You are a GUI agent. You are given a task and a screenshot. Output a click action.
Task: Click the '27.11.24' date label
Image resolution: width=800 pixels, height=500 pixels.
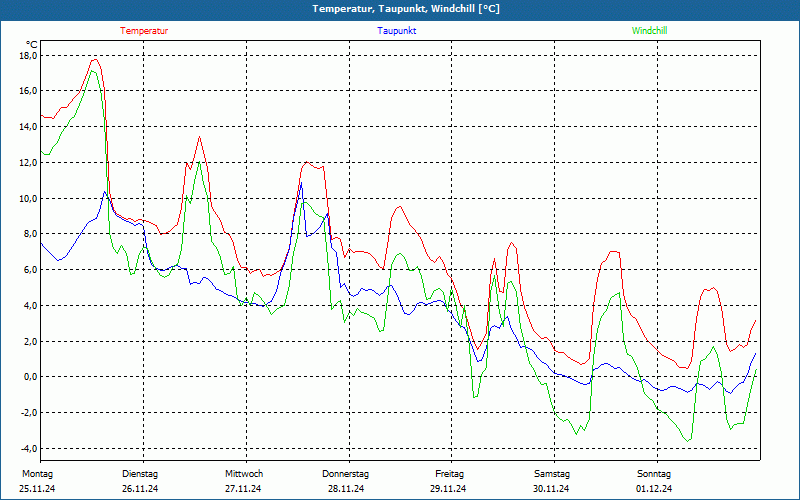[243, 489]
